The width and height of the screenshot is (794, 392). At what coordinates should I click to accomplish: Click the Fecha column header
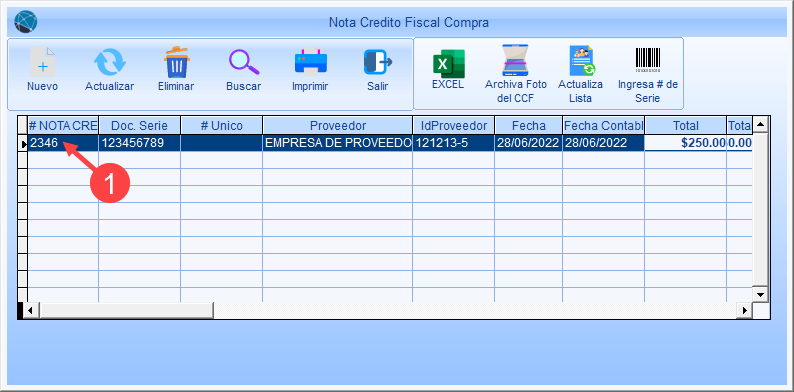[529, 125]
